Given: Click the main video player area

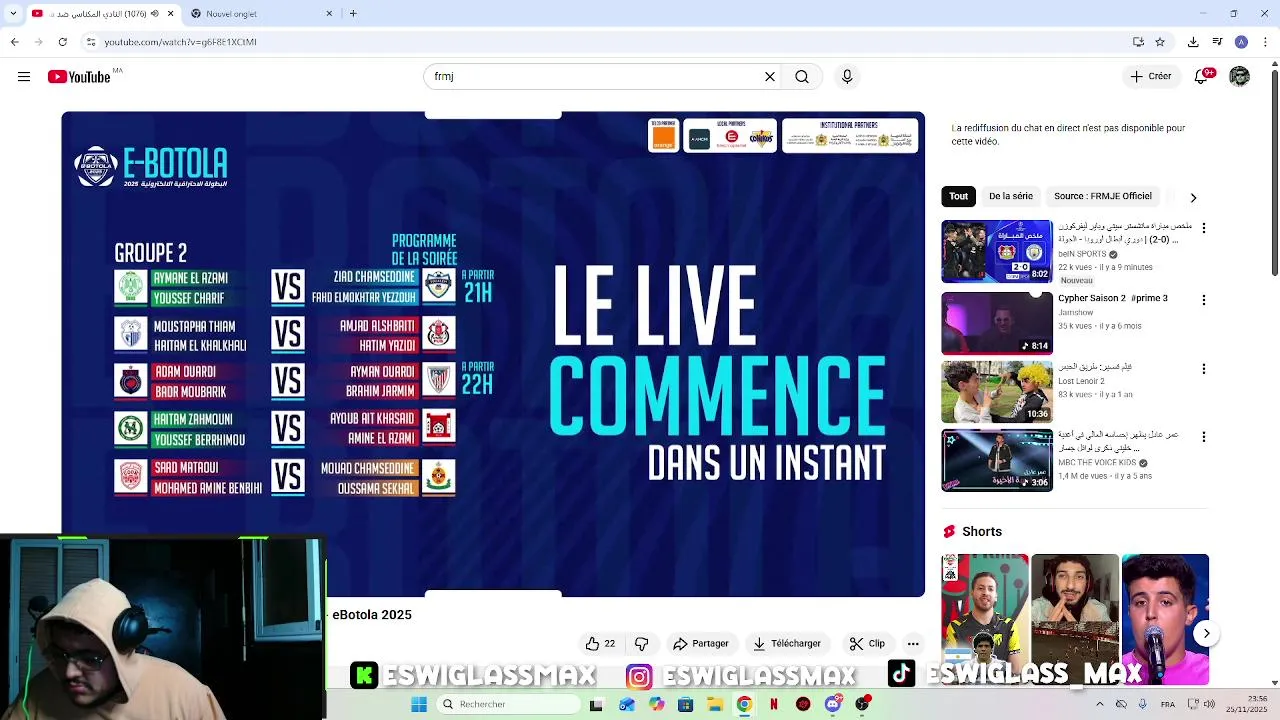Looking at the screenshot, I should 493,354.
